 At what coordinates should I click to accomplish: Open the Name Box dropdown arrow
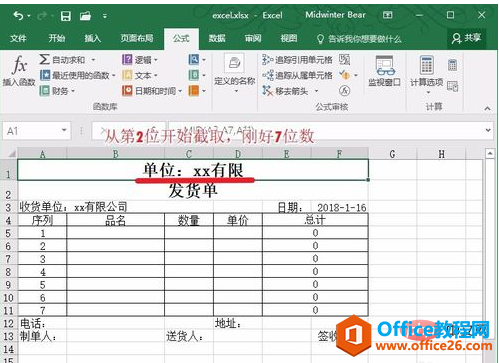tap(64, 130)
